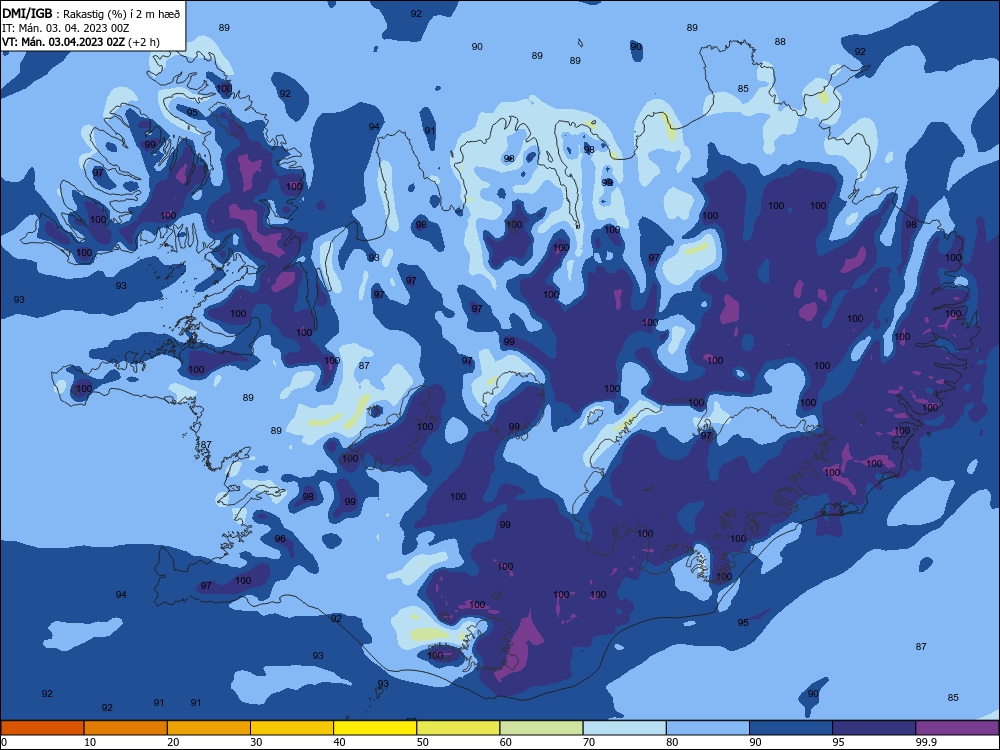This screenshot has width=1000, height=750.
Task: Click the 90-95 dark blue legend swatch
Action: (x=791, y=728)
